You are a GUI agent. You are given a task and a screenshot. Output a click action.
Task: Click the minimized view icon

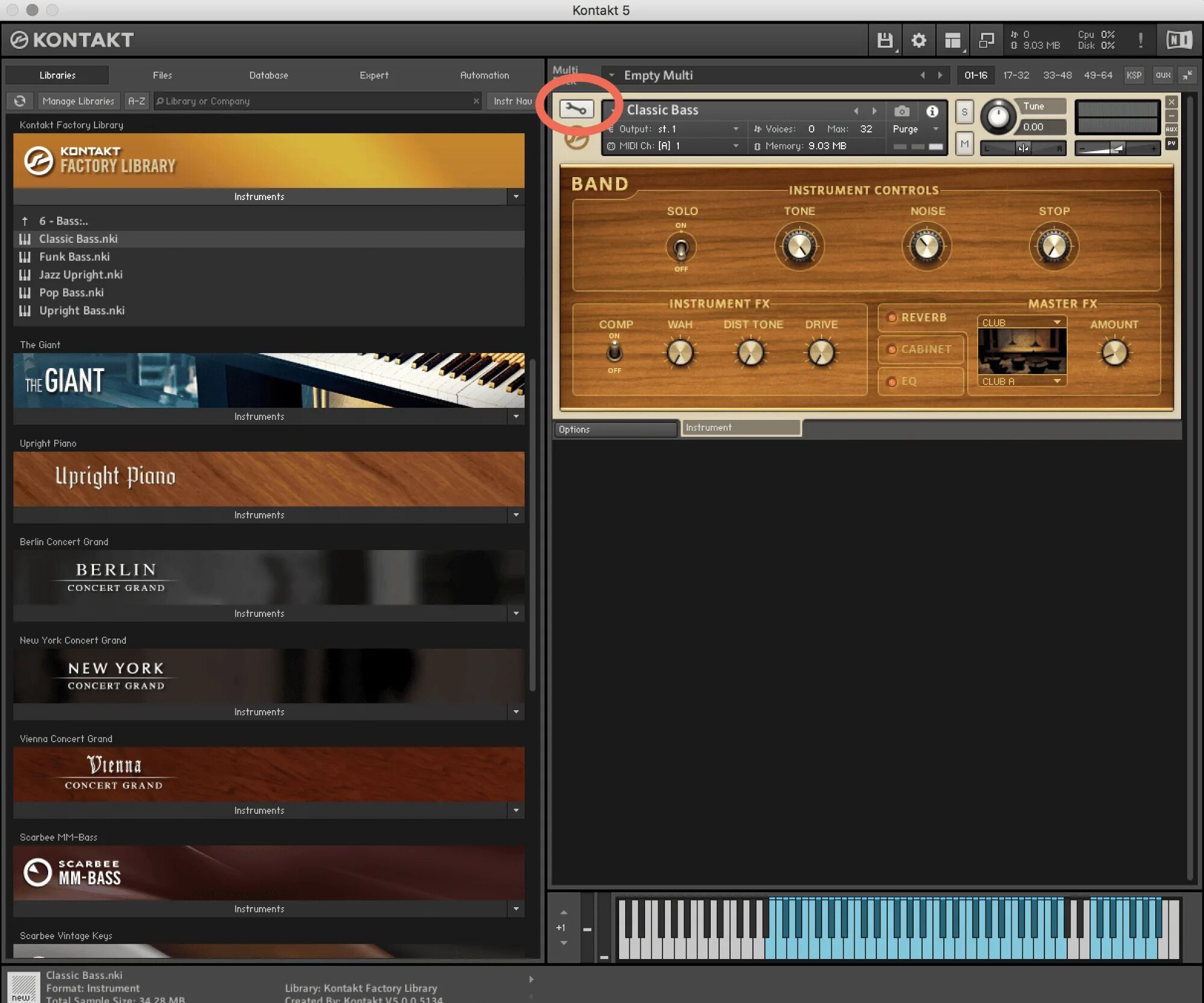986,40
